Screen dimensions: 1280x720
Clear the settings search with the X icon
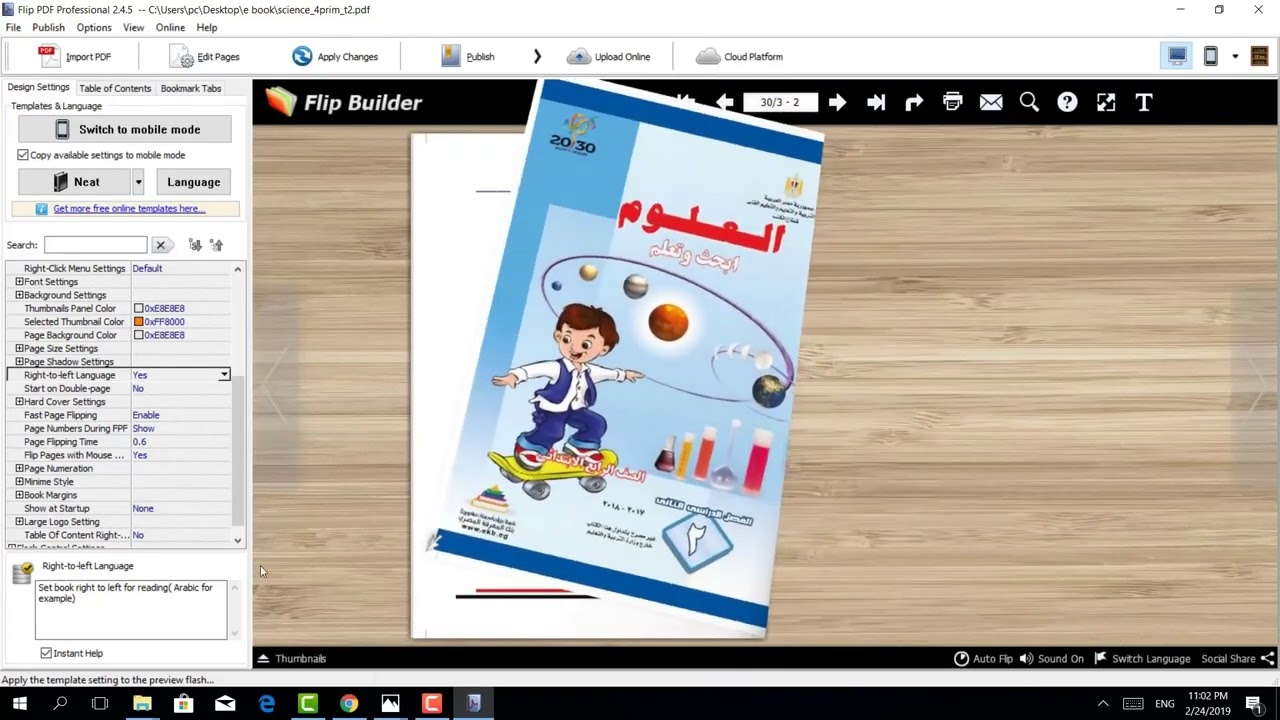(160, 245)
